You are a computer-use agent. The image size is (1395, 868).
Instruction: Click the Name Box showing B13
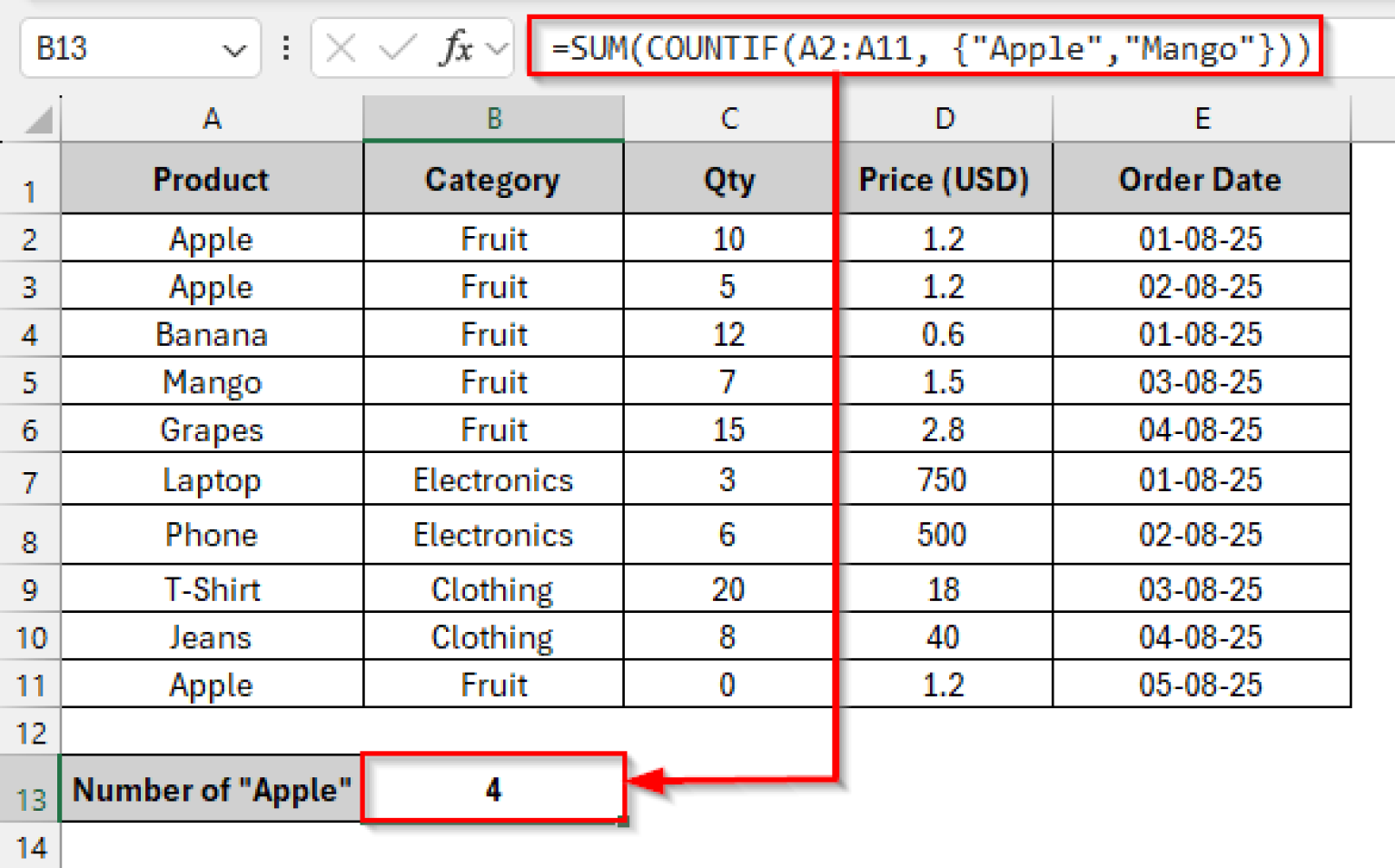(x=118, y=48)
